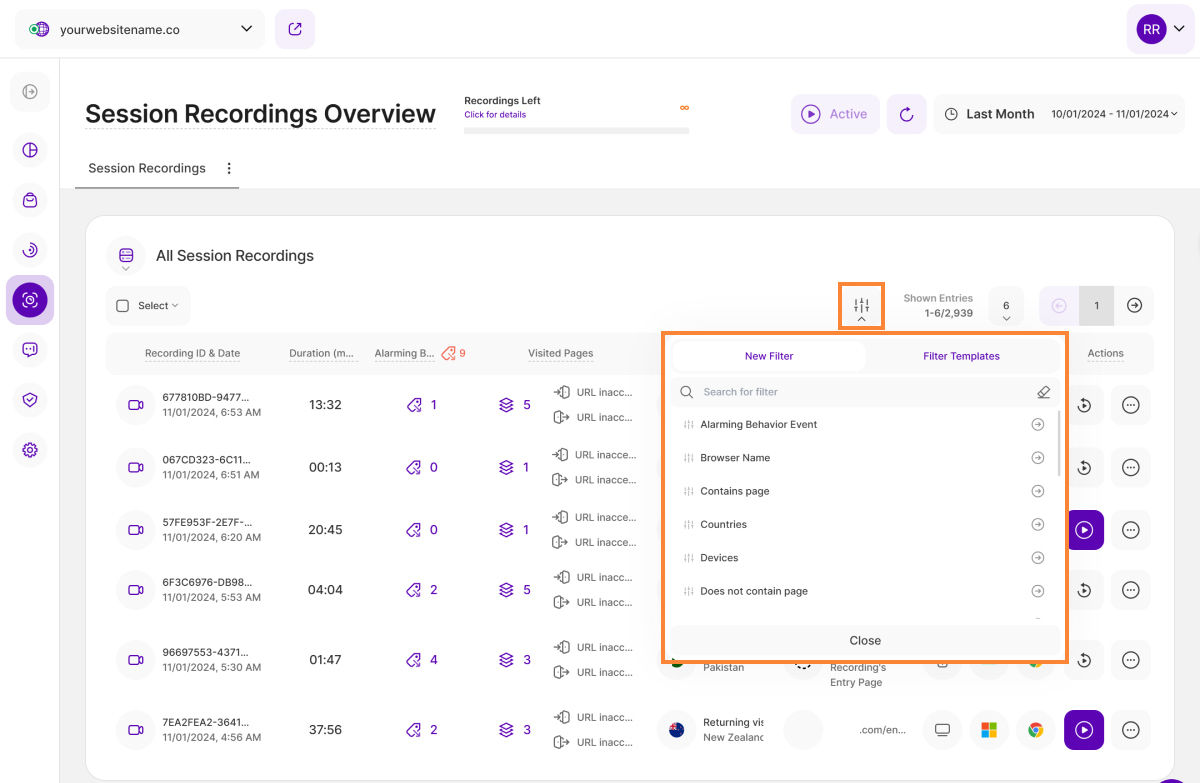Click the refresh recordings icon
The width and height of the screenshot is (1200, 783).
(906, 114)
